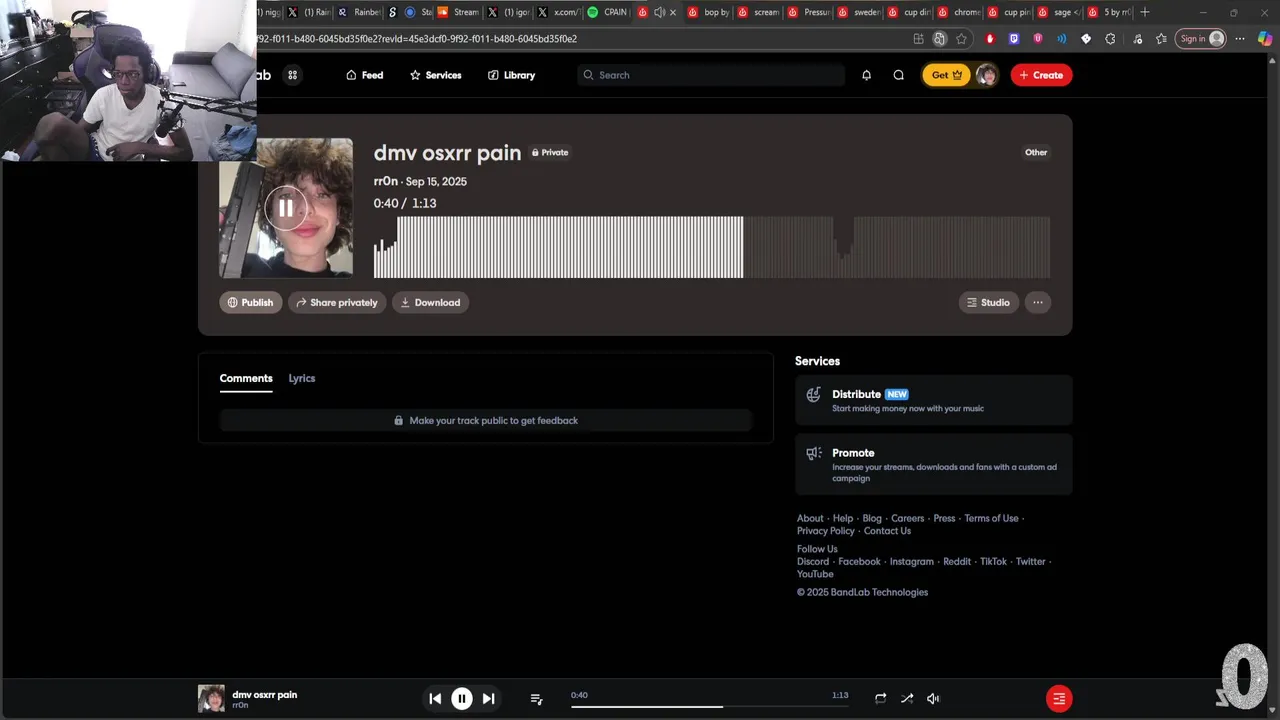The height and width of the screenshot is (720, 1280).
Task: Open the Library page
Action: (511, 75)
